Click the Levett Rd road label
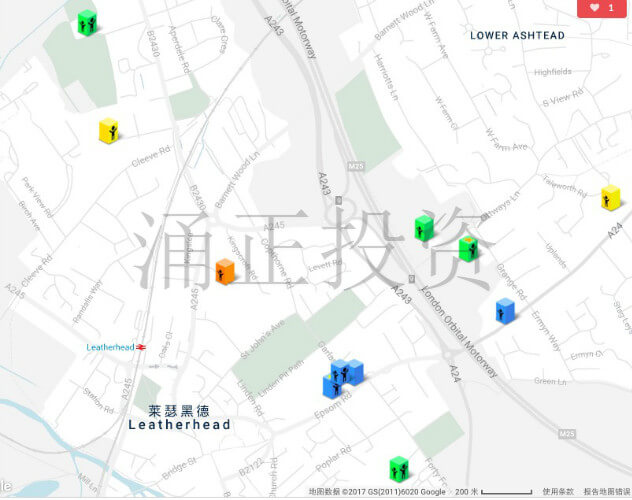Image resolution: width=632 pixels, height=500 pixels. pos(325,266)
